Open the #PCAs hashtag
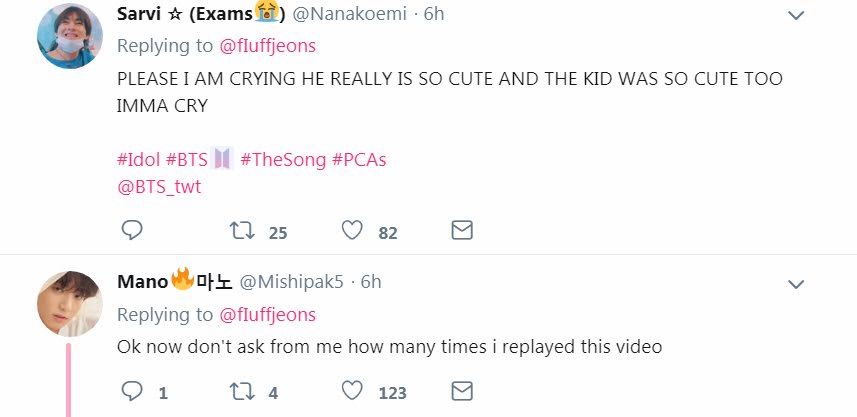This screenshot has width=857, height=417. pos(358,158)
